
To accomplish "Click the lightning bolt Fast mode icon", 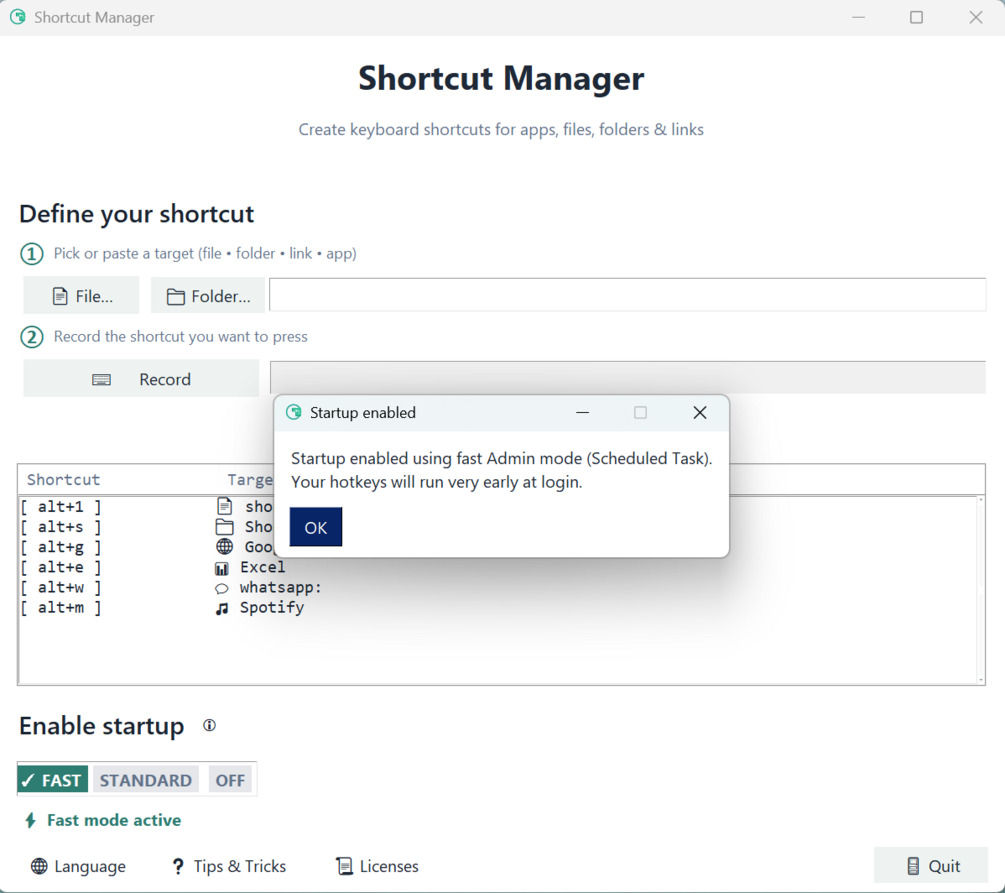I will click(x=30, y=820).
